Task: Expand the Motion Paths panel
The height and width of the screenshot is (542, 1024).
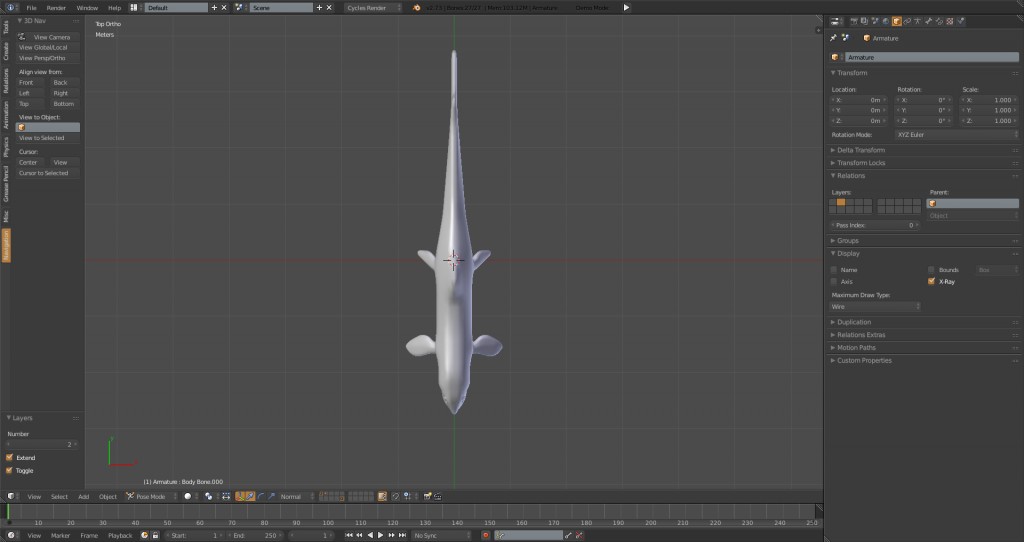Action: point(856,348)
